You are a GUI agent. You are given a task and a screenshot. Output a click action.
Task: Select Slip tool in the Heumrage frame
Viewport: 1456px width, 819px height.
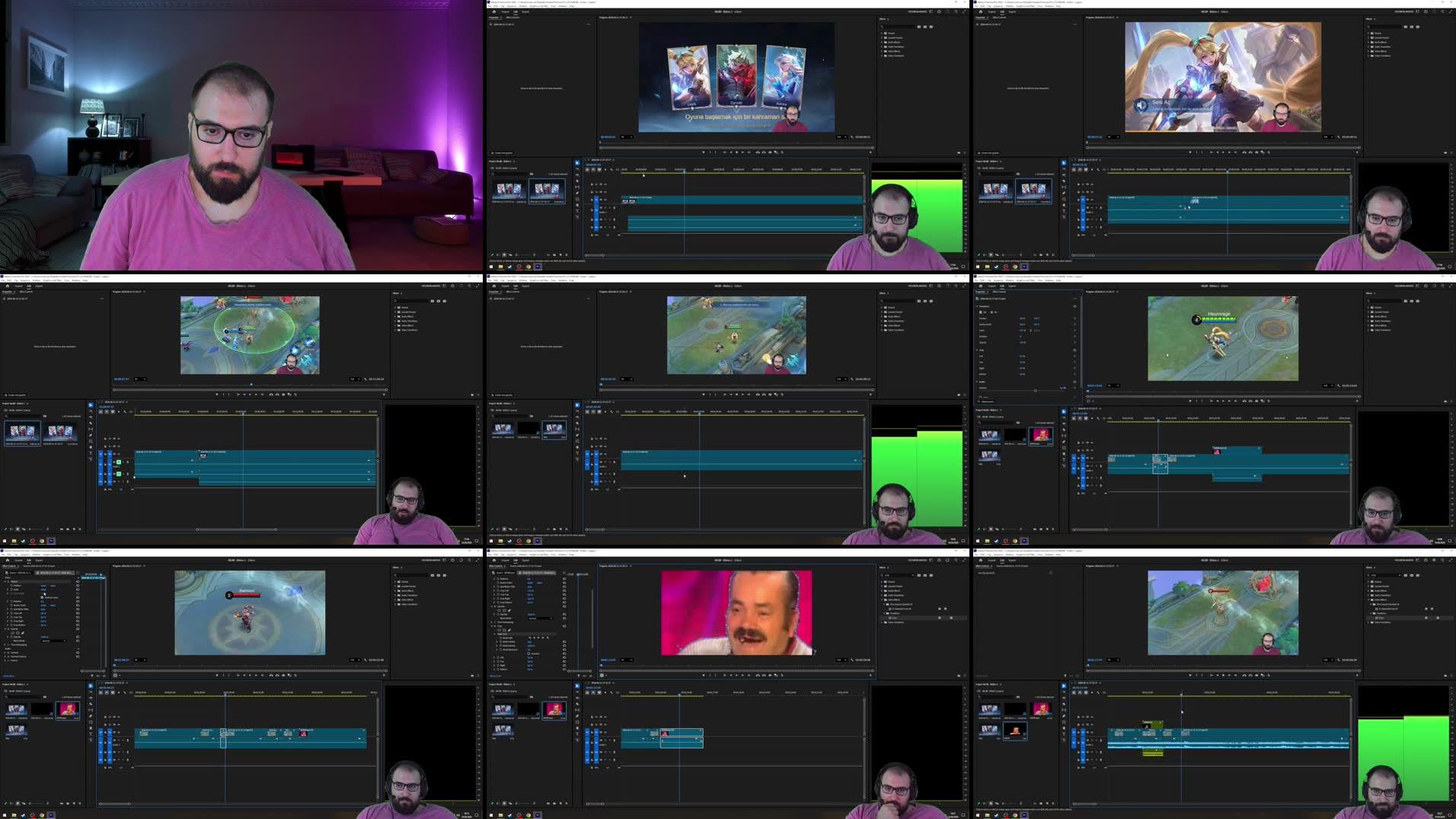[1064, 436]
